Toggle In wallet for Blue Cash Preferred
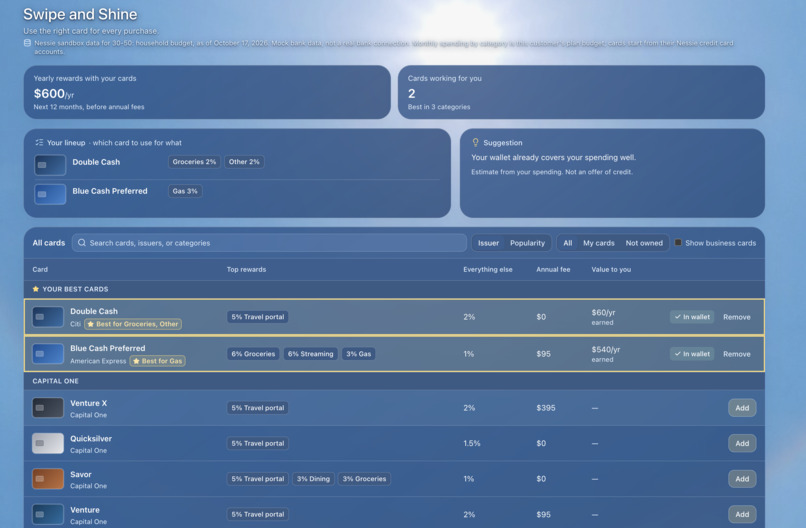This screenshot has width=806, height=528. point(692,354)
